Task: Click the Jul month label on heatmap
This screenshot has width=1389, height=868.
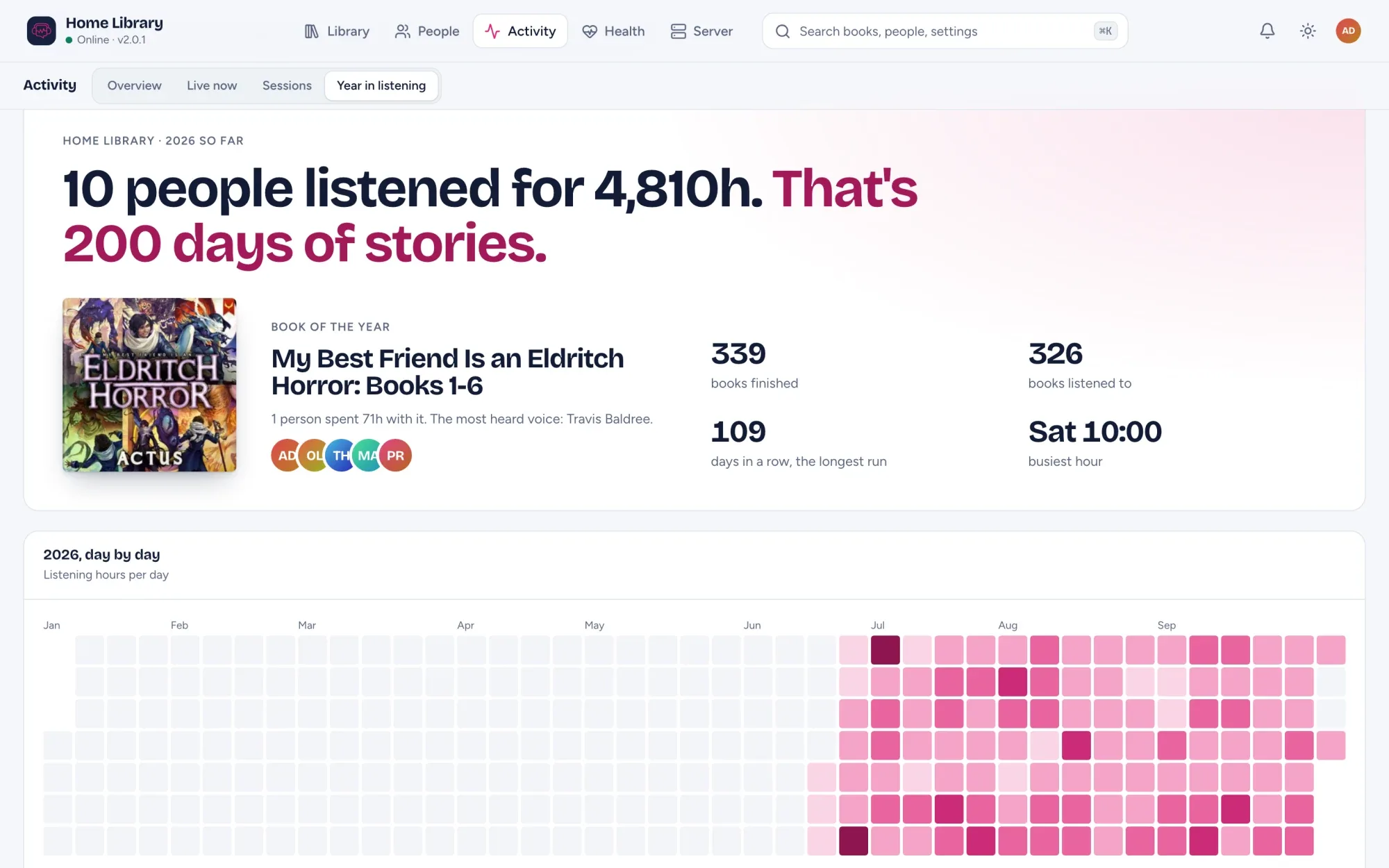Action: pos(878,625)
